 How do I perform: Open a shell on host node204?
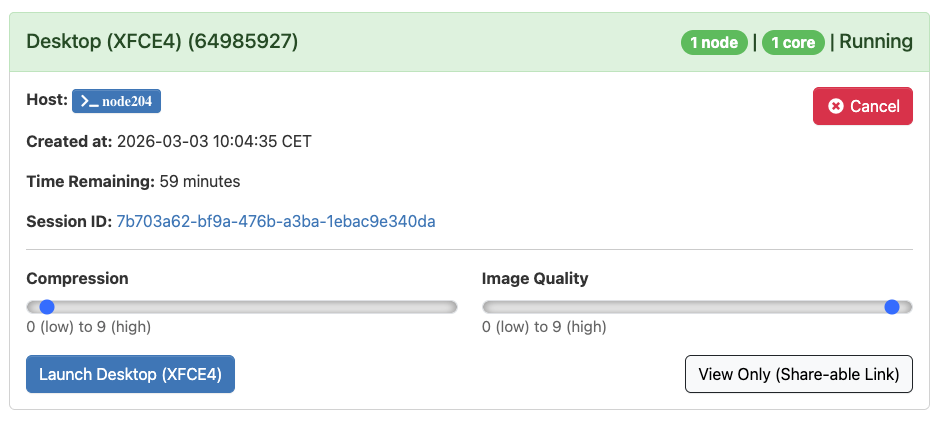117,101
